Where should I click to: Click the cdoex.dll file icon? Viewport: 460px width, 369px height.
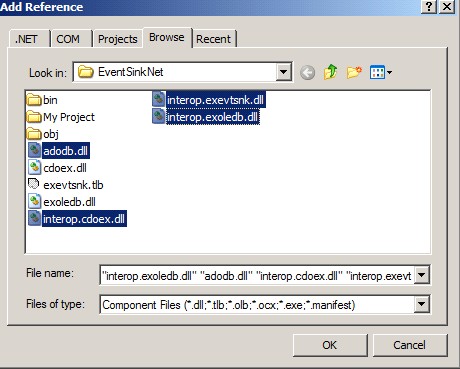click(x=34, y=168)
